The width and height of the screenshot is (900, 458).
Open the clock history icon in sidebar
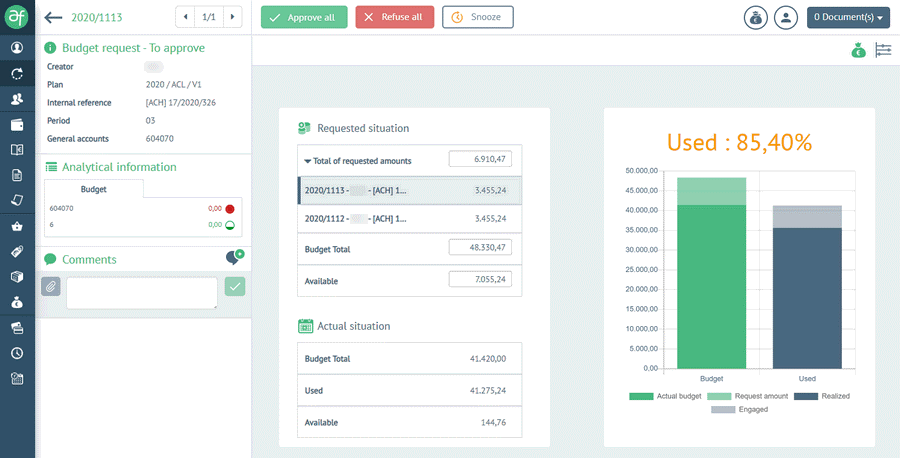pyautogui.click(x=17, y=353)
